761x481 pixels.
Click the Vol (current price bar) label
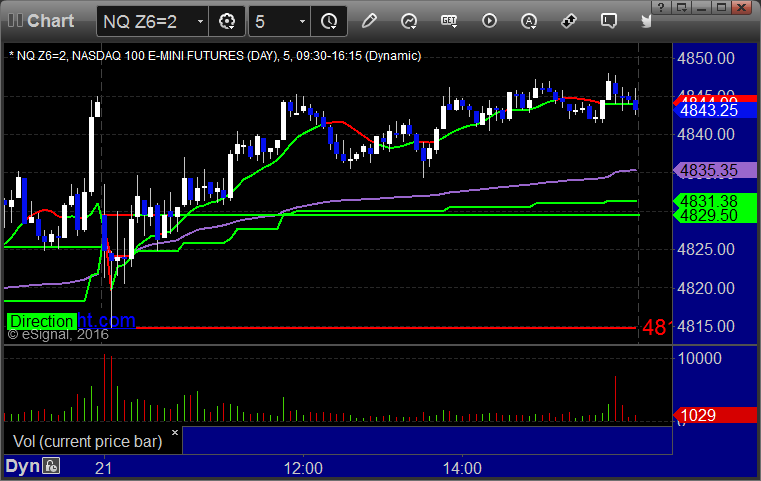pyautogui.click(x=87, y=441)
